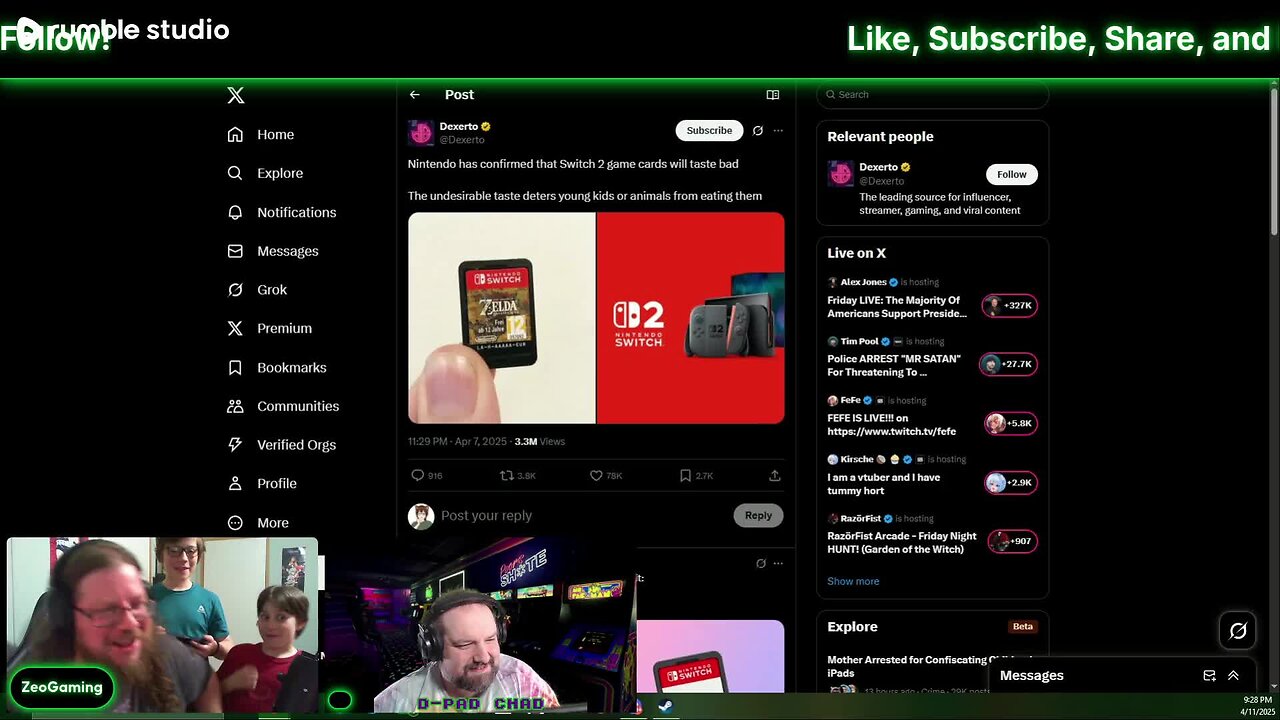The width and height of the screenshot is (1280, 720).
Task: Click the floating Grok button
Action: point(1238,631)
